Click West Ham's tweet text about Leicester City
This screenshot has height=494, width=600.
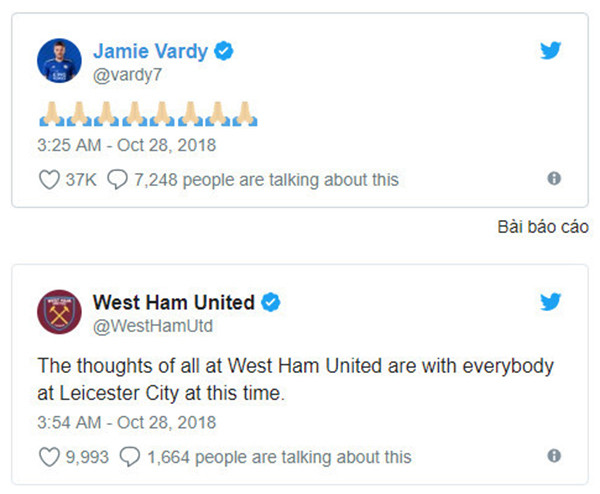tap(294, 381)
